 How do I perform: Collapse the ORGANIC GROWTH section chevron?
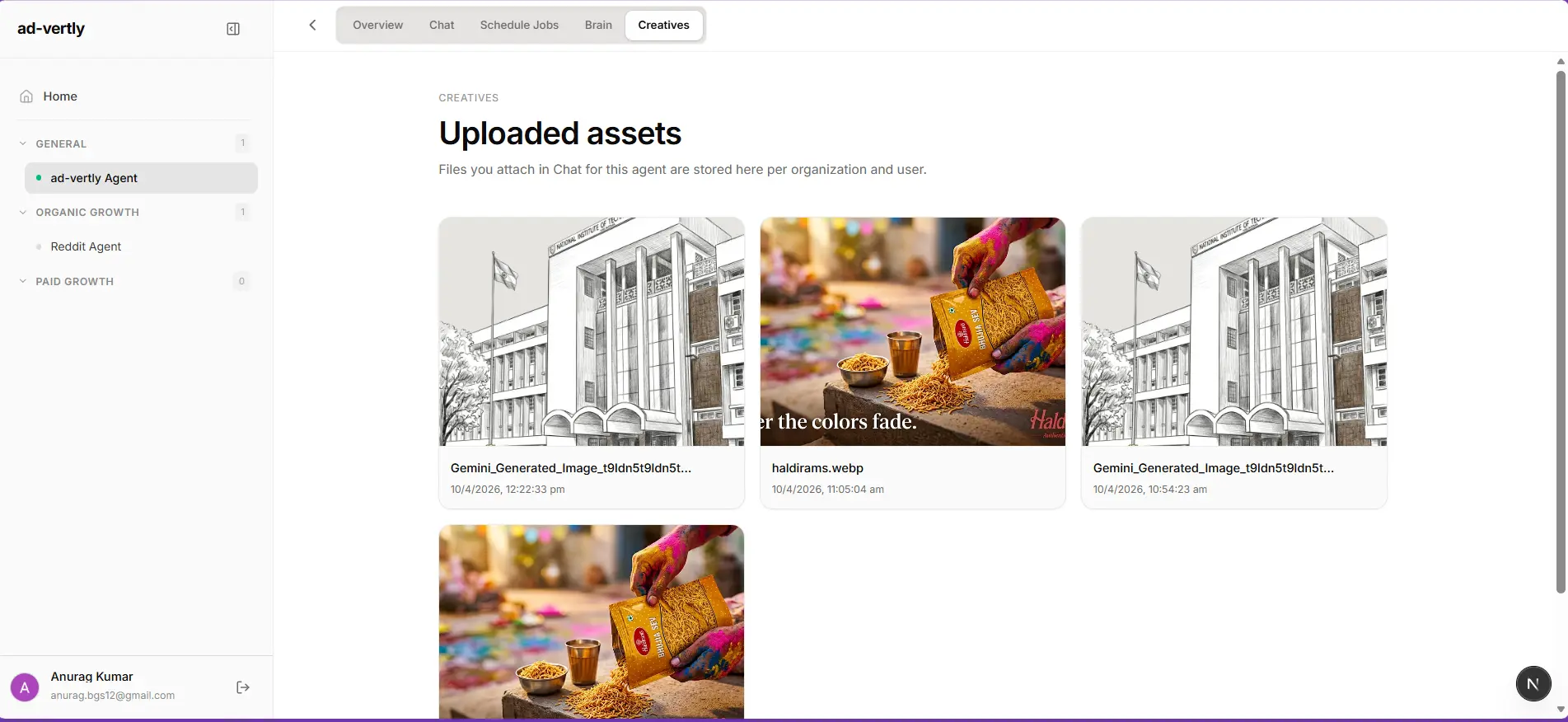pos(23,212)
